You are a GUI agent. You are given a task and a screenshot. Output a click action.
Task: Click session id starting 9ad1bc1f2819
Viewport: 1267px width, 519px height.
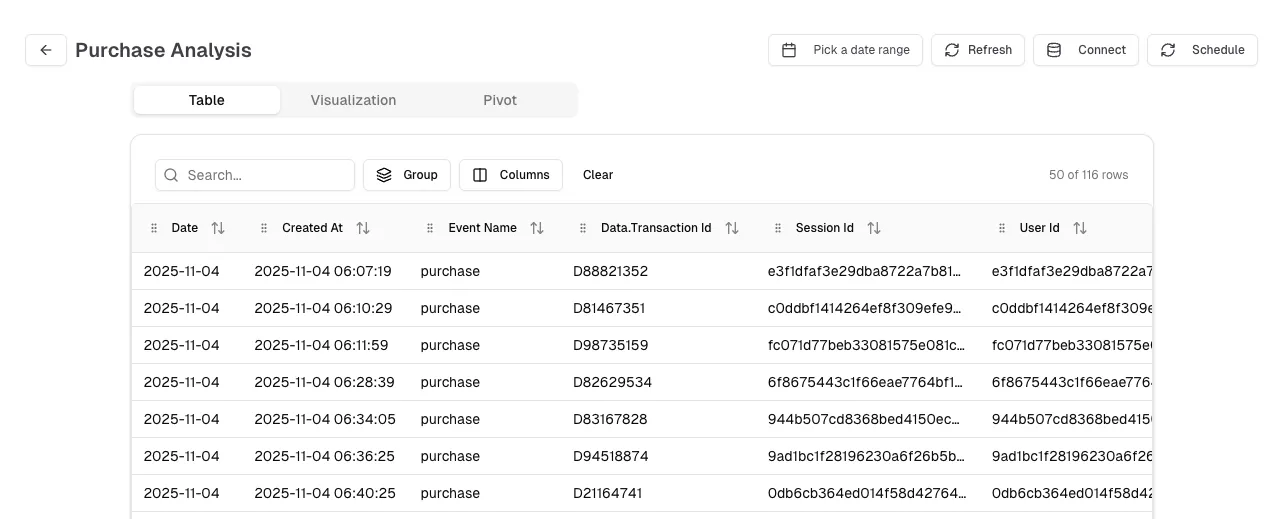pyautogui.click(x=867, y=456)
